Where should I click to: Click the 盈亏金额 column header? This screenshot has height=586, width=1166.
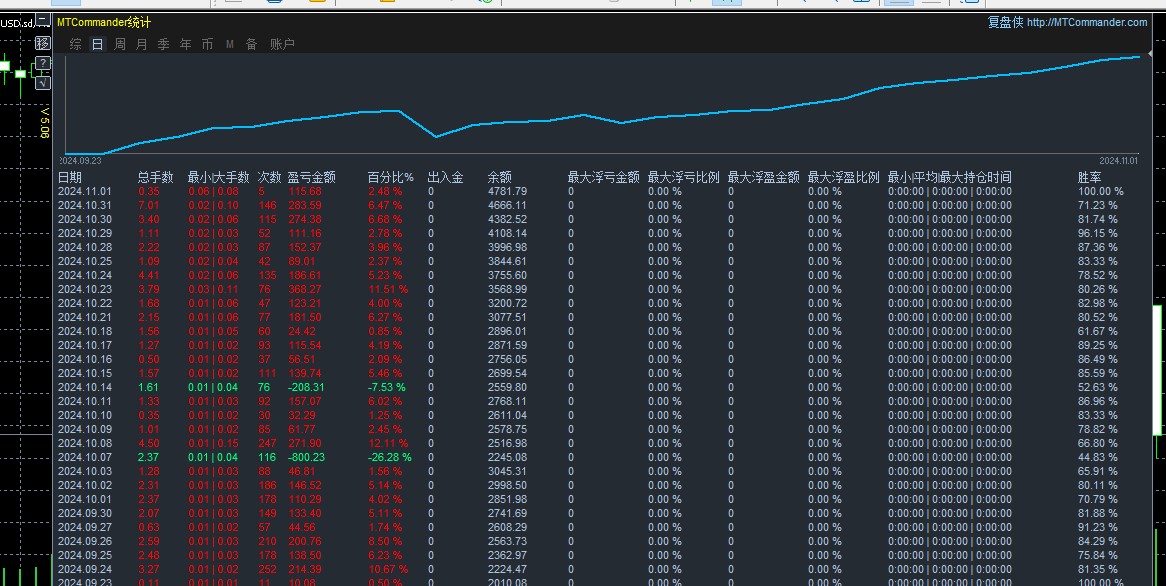pos(312,177)
